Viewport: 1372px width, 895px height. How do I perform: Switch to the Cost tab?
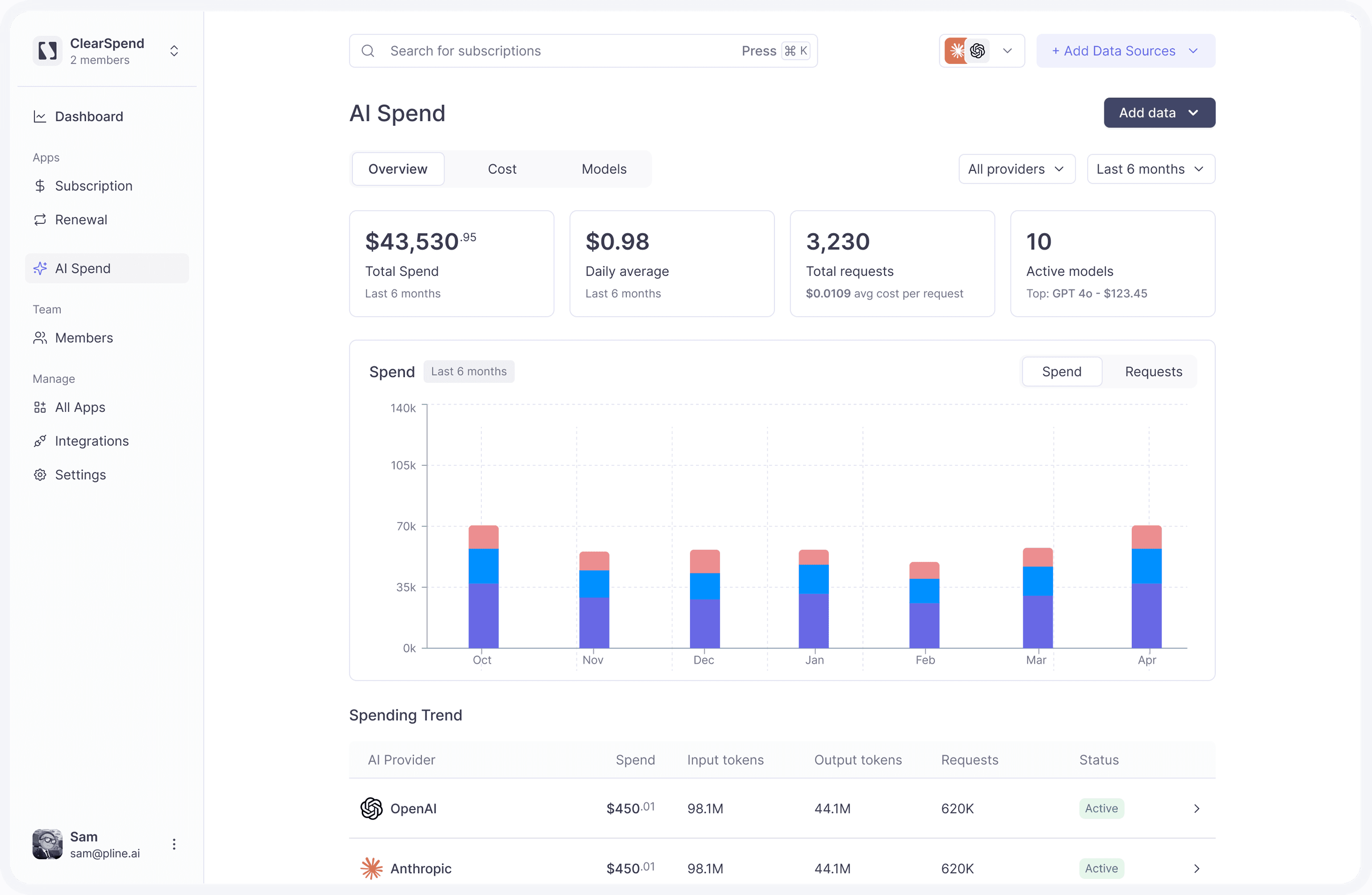(x=502, y=169)
